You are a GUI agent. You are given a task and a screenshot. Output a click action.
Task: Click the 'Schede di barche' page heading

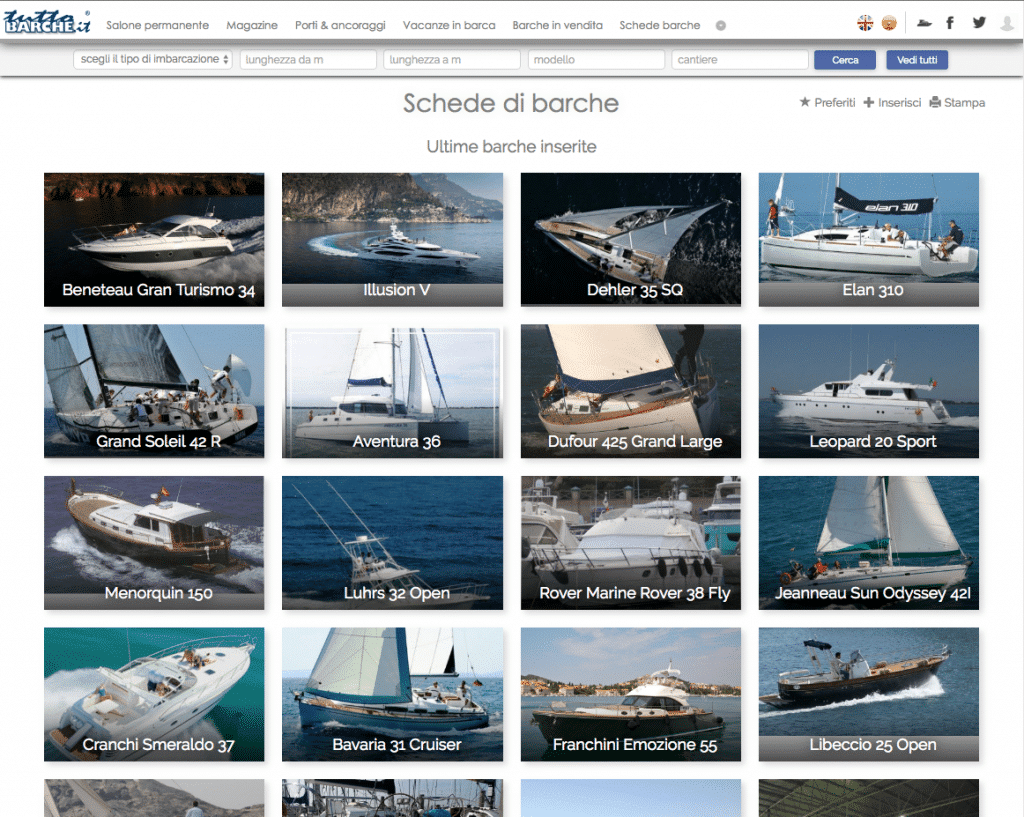511,103
